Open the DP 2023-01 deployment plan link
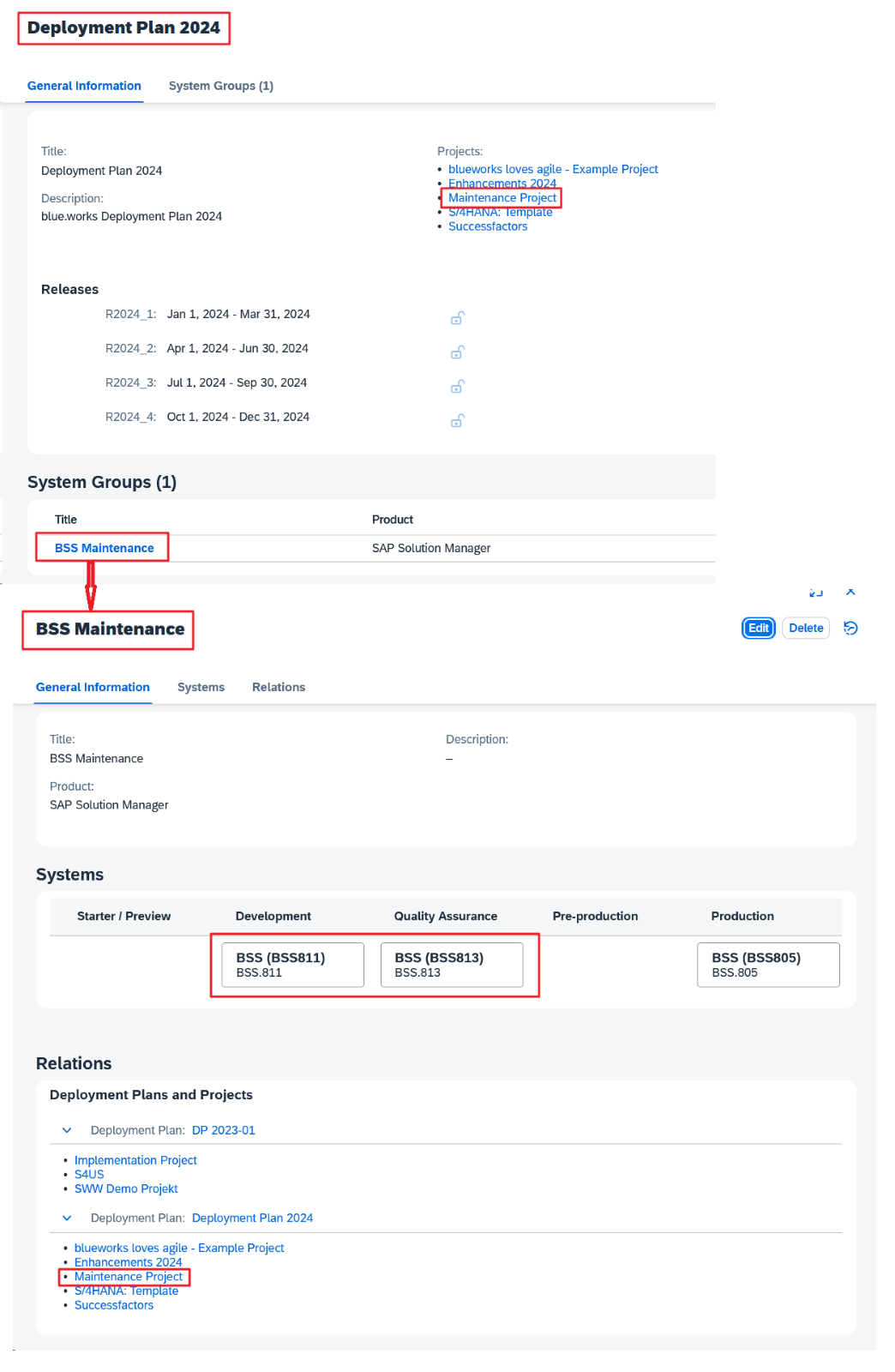Image resolution: width=895 pixels, height=1372 pixels. tap(223, 1130)
